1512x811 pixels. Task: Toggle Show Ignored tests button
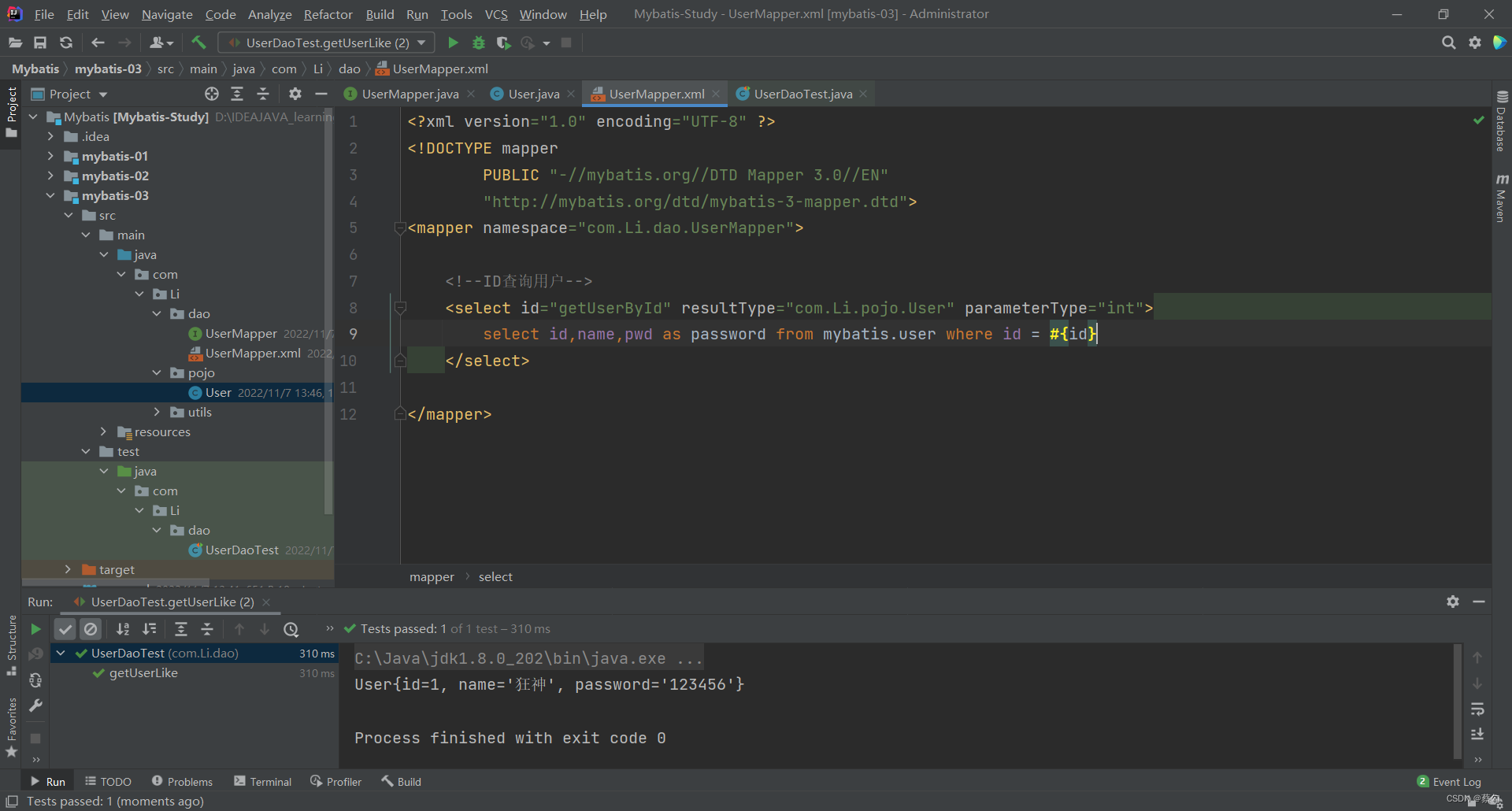coord(91,629)
